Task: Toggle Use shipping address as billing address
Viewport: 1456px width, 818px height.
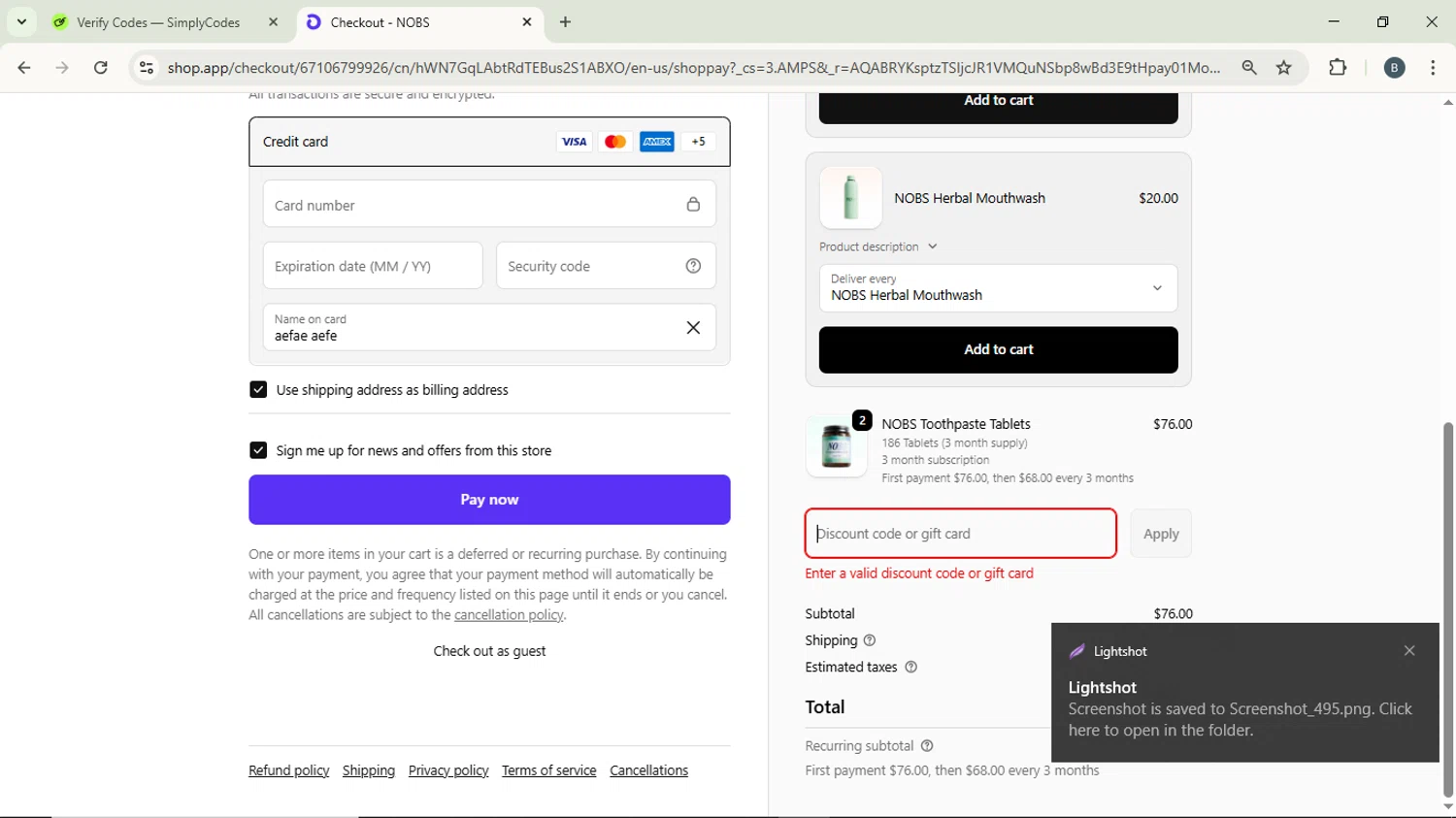Action: coord(258,390)
